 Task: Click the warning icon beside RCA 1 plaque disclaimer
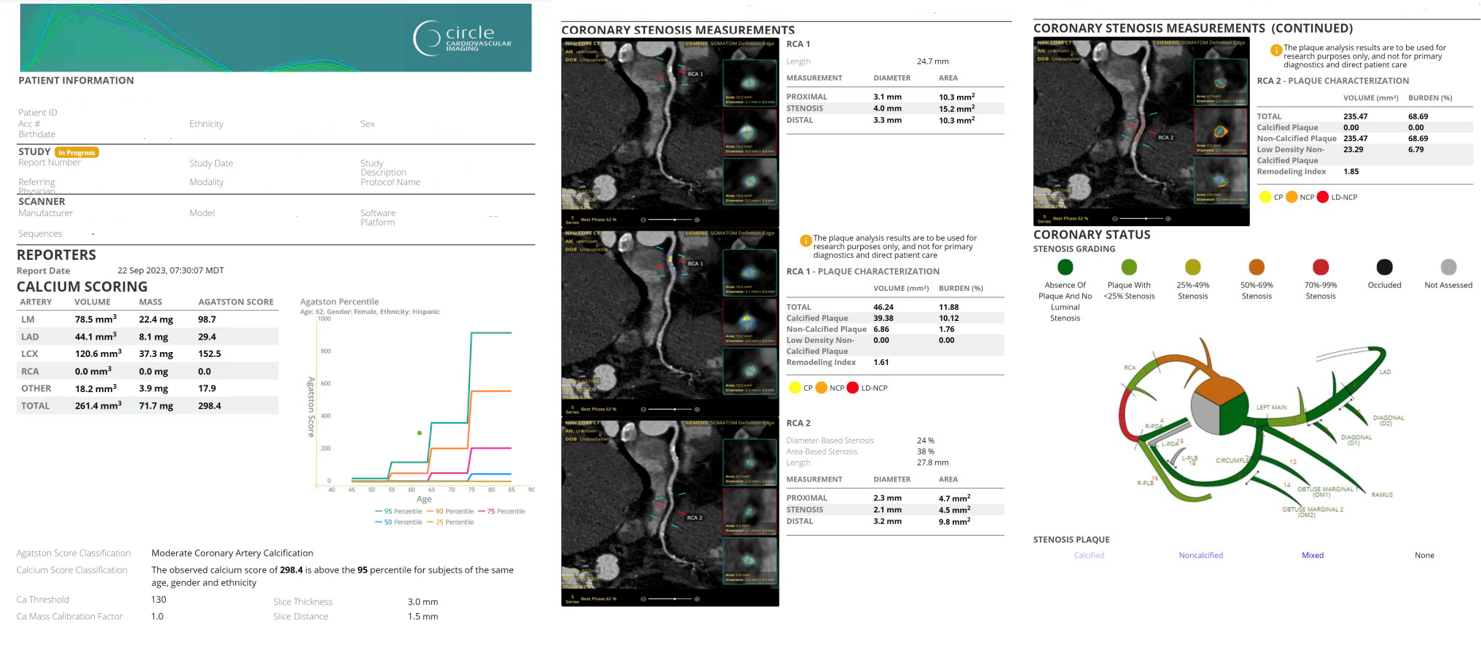(806, 240)
